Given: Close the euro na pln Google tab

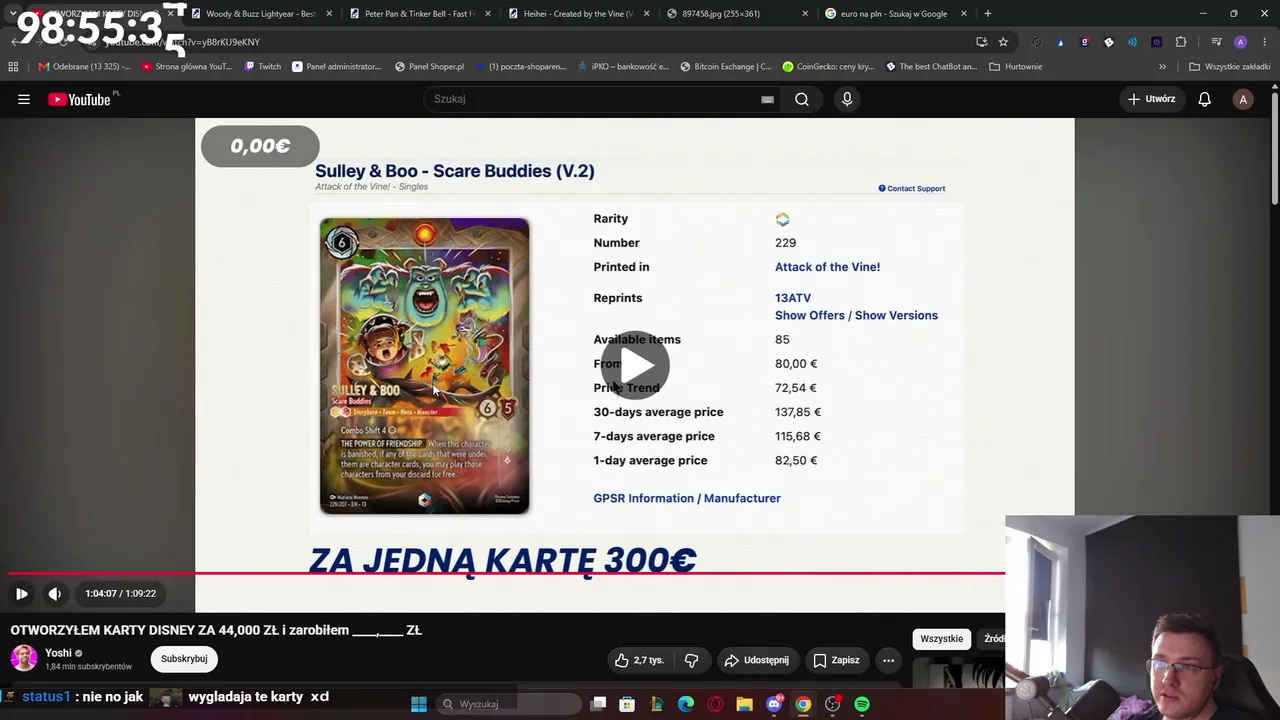Looking at the screenshot, I should [x=964, y=14].
